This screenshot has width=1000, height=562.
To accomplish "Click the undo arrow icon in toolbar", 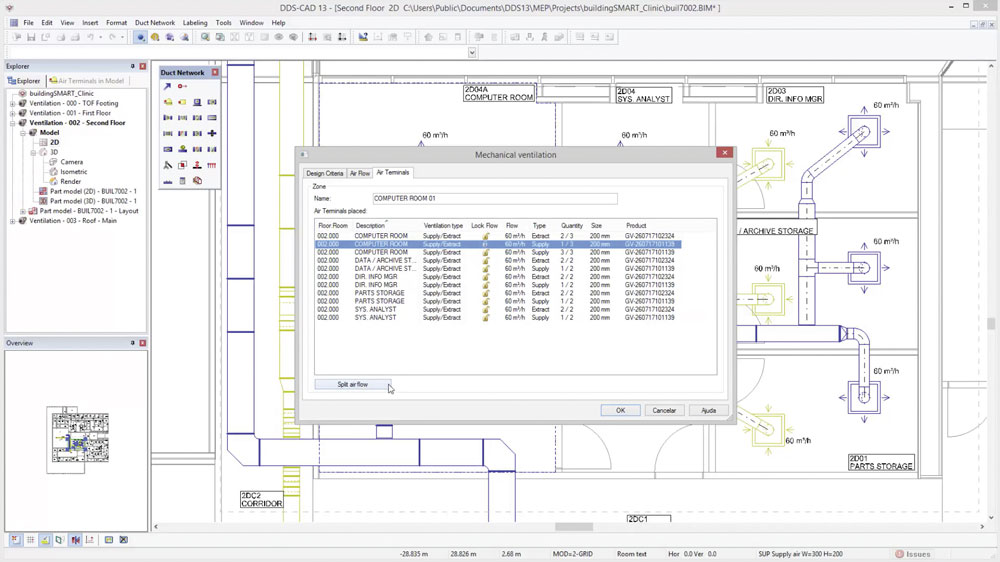I will [x=91, y=38].
